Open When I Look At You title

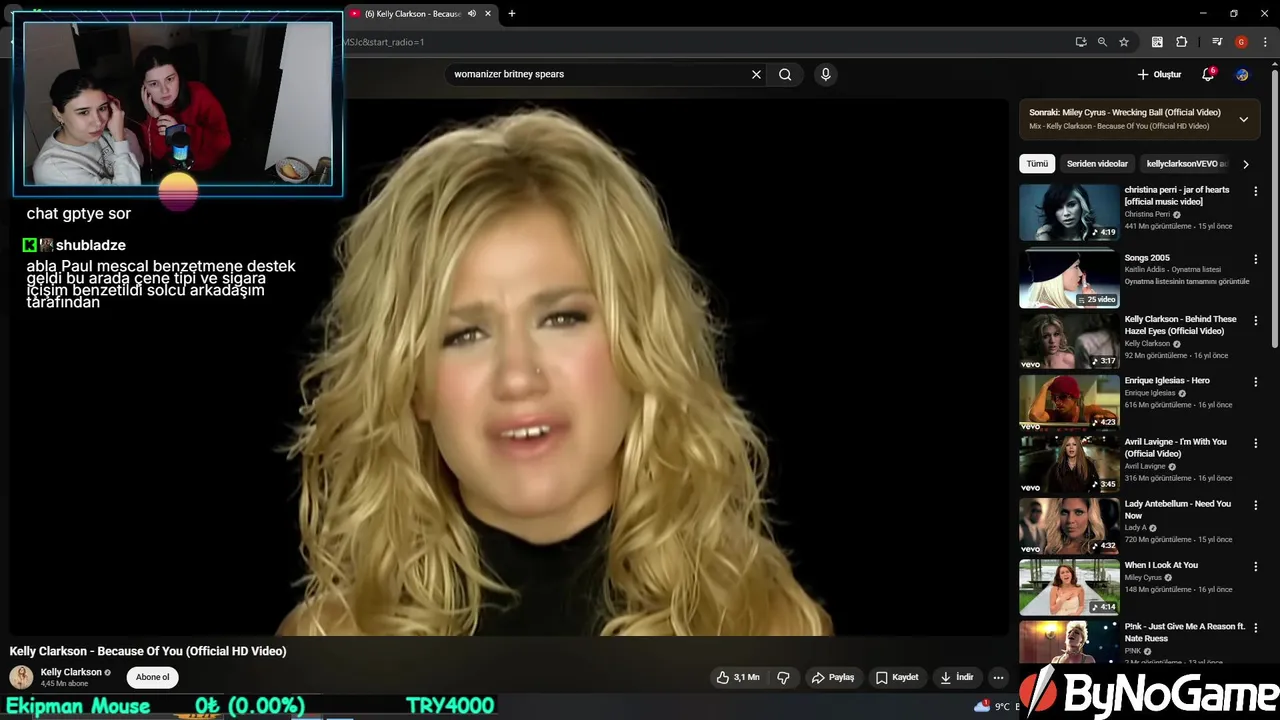[x=1161, y=565]
